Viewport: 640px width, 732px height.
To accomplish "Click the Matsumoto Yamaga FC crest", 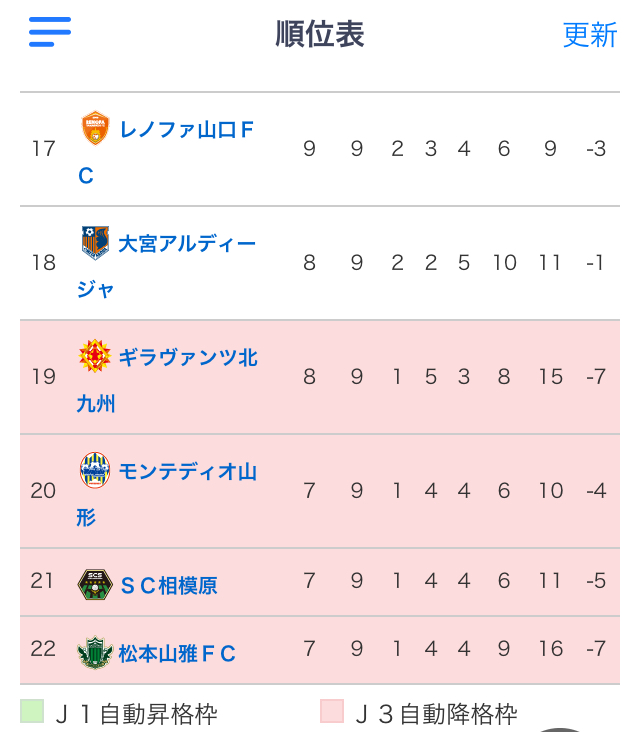I will [95, 653].
